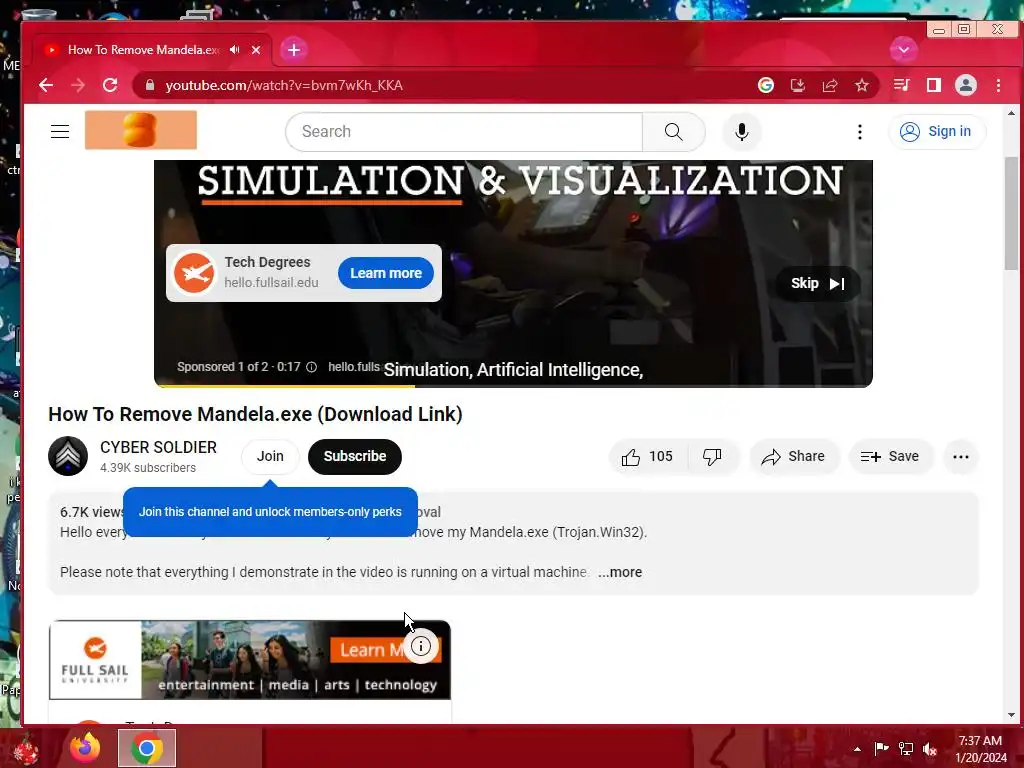Search with voice microphone button
The height and width of the screenshot is (768, 1024).
tap(742, 132)
